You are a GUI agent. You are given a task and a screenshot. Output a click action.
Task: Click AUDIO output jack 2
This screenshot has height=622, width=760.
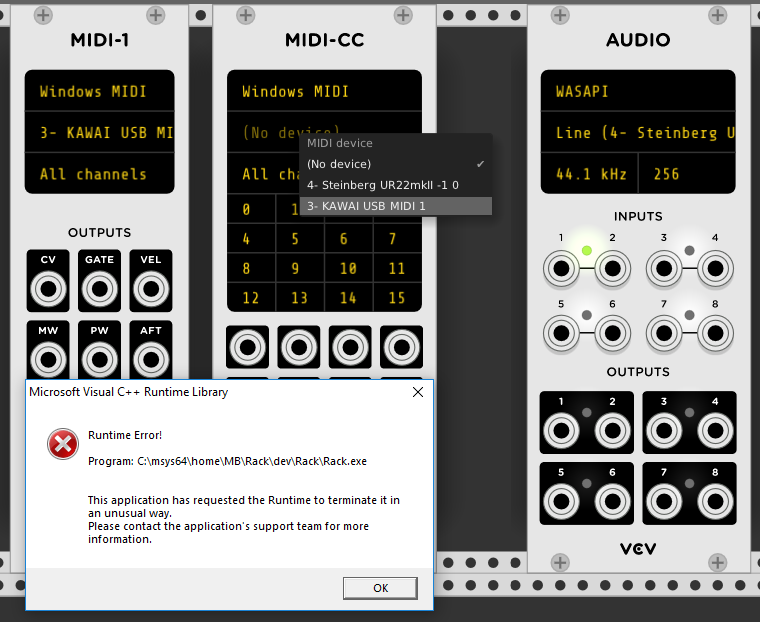[x=613, y=431]
